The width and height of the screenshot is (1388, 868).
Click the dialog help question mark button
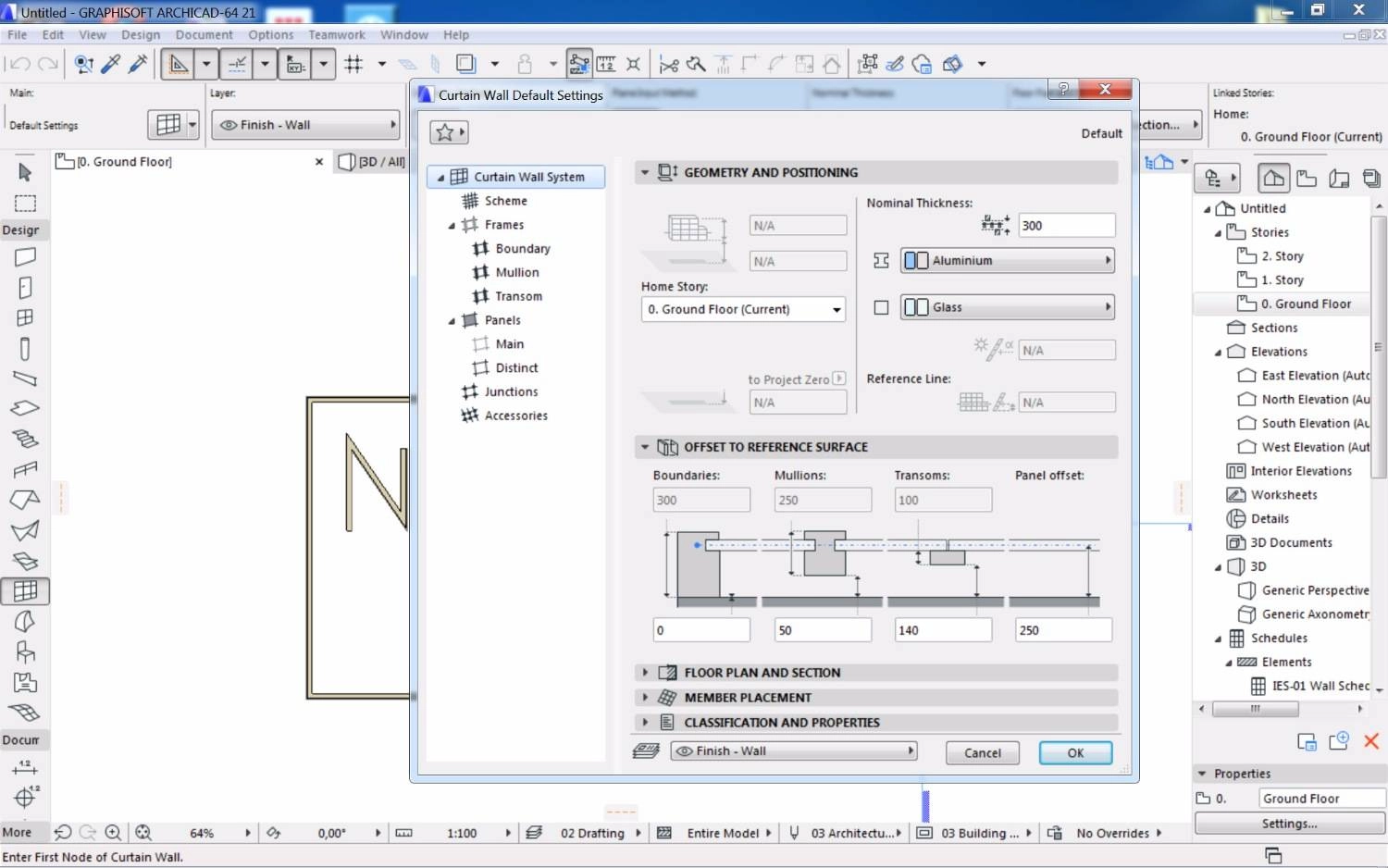(x=1062, y=89)
